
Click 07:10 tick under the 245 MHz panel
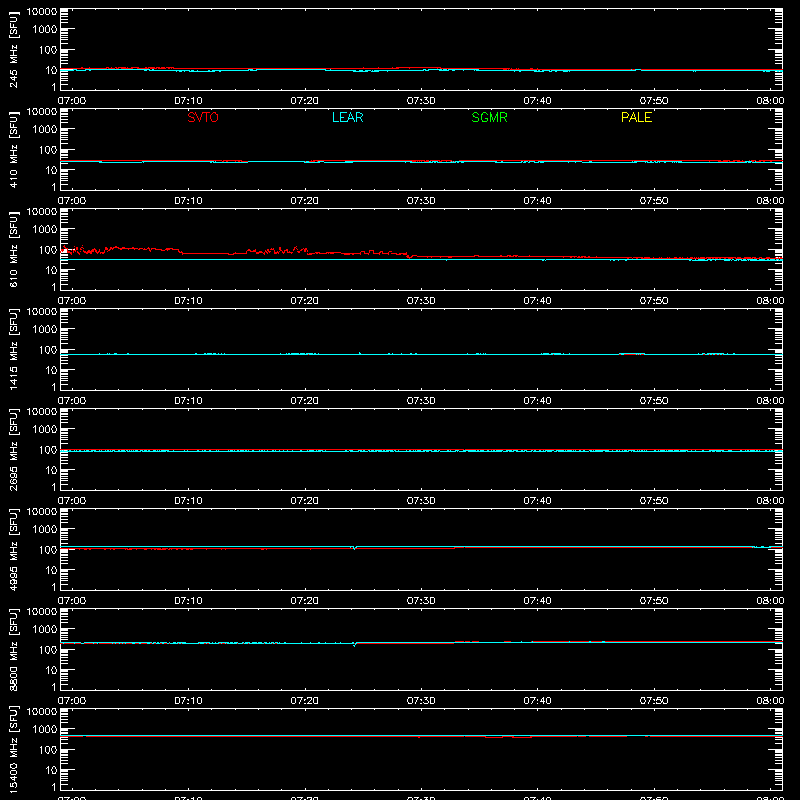click(188, 101)
